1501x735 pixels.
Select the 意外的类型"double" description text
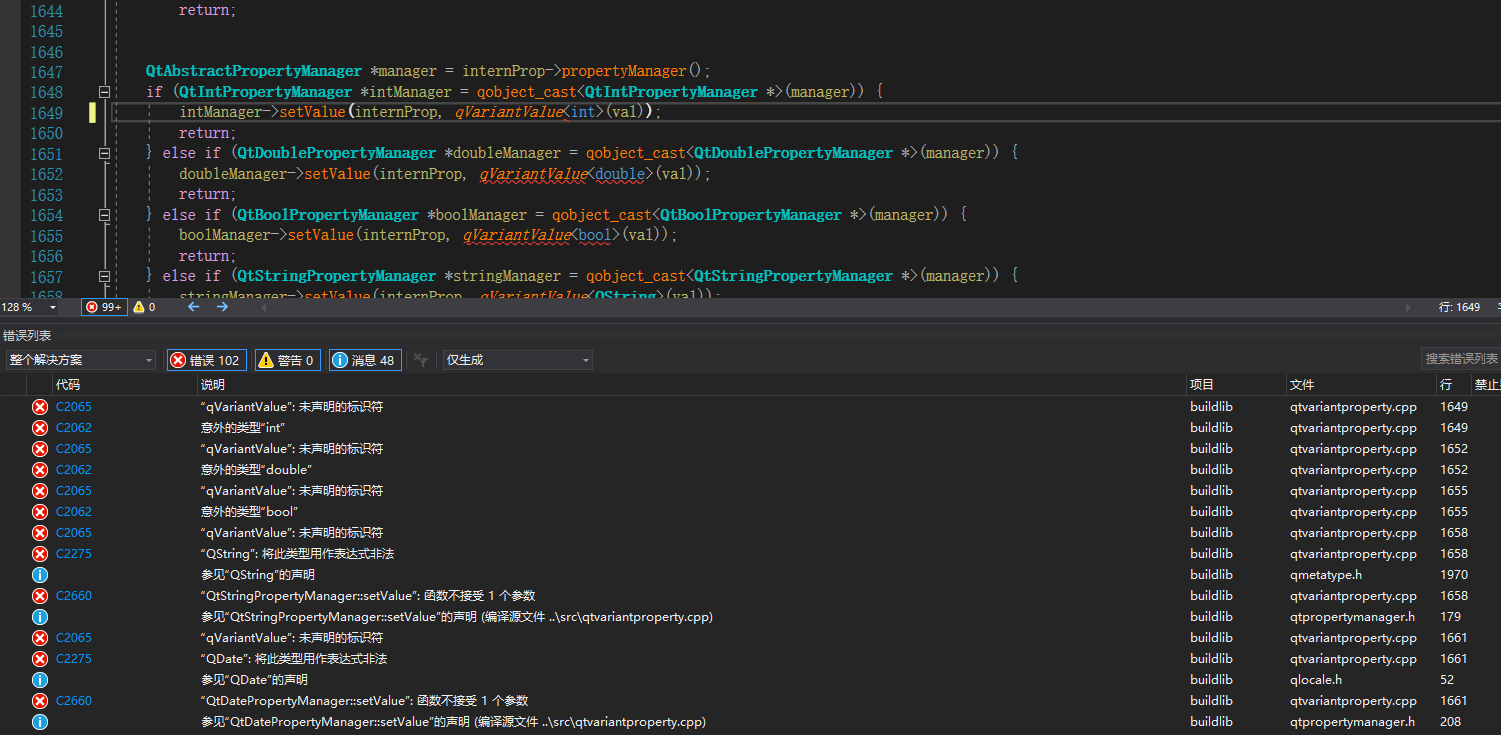pos(257,470)
